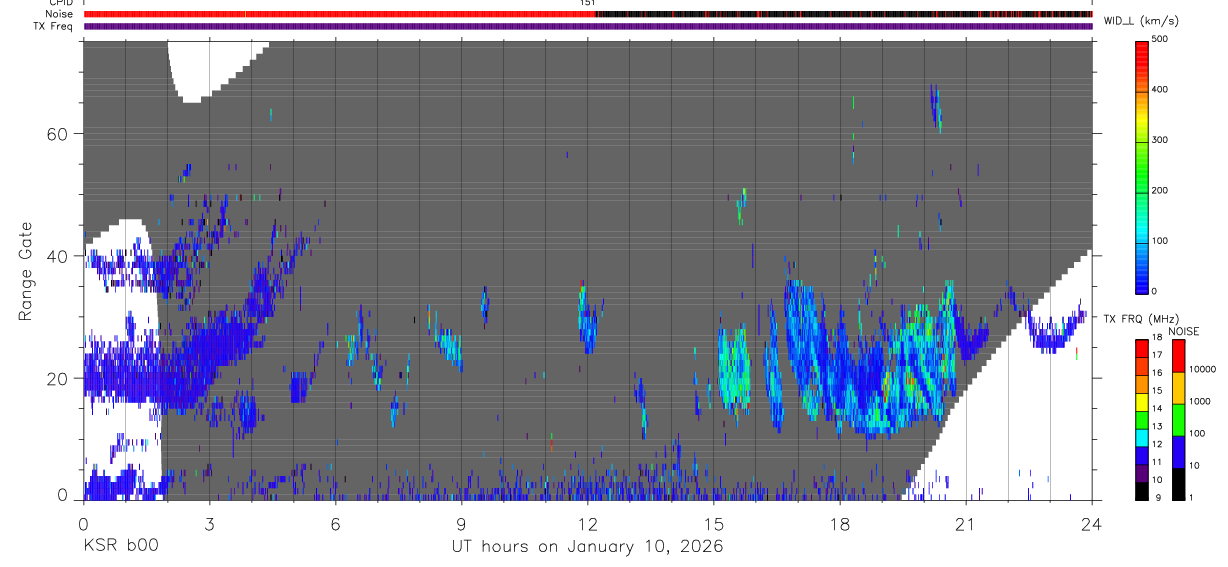Click the '500' spectral width tick
The height and width of the screenshot is (567, 1228).
pyautogui.click(x=1160, y=39)
